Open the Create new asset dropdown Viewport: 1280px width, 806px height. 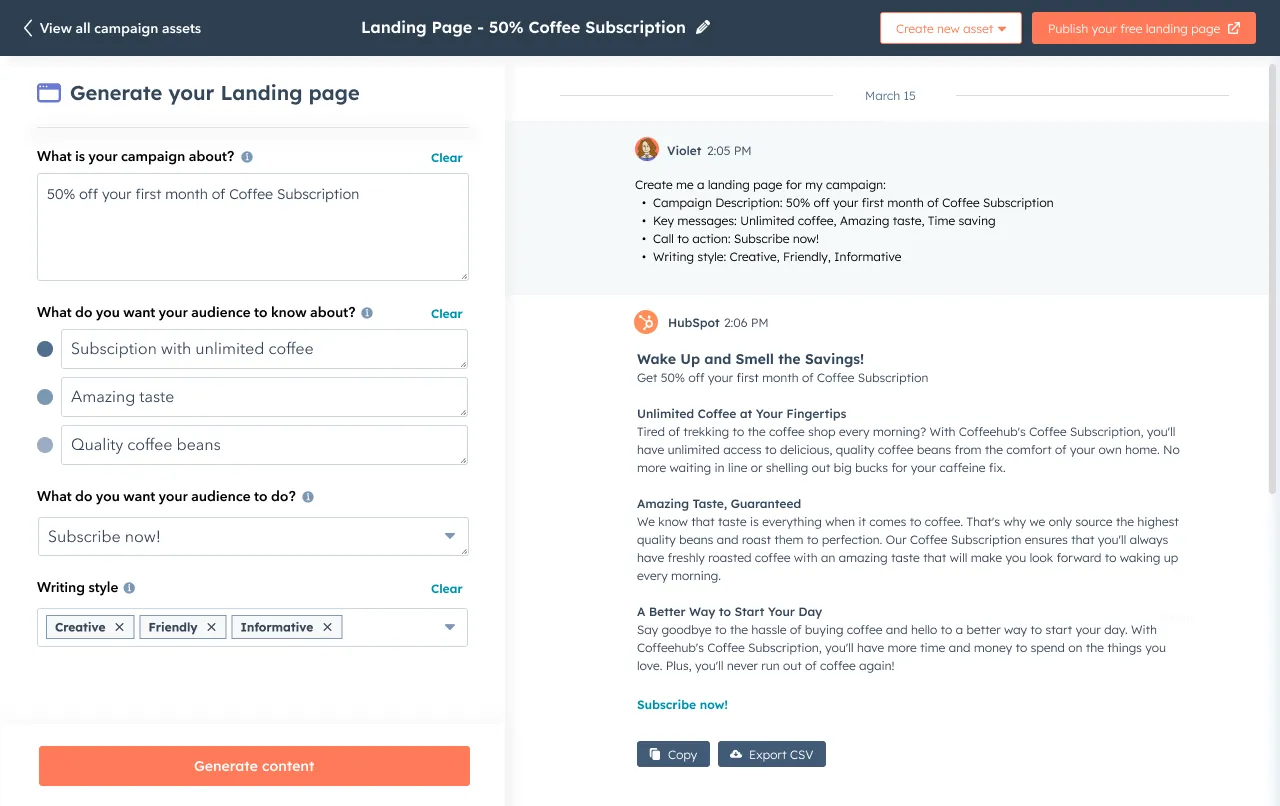click(950, 28)
